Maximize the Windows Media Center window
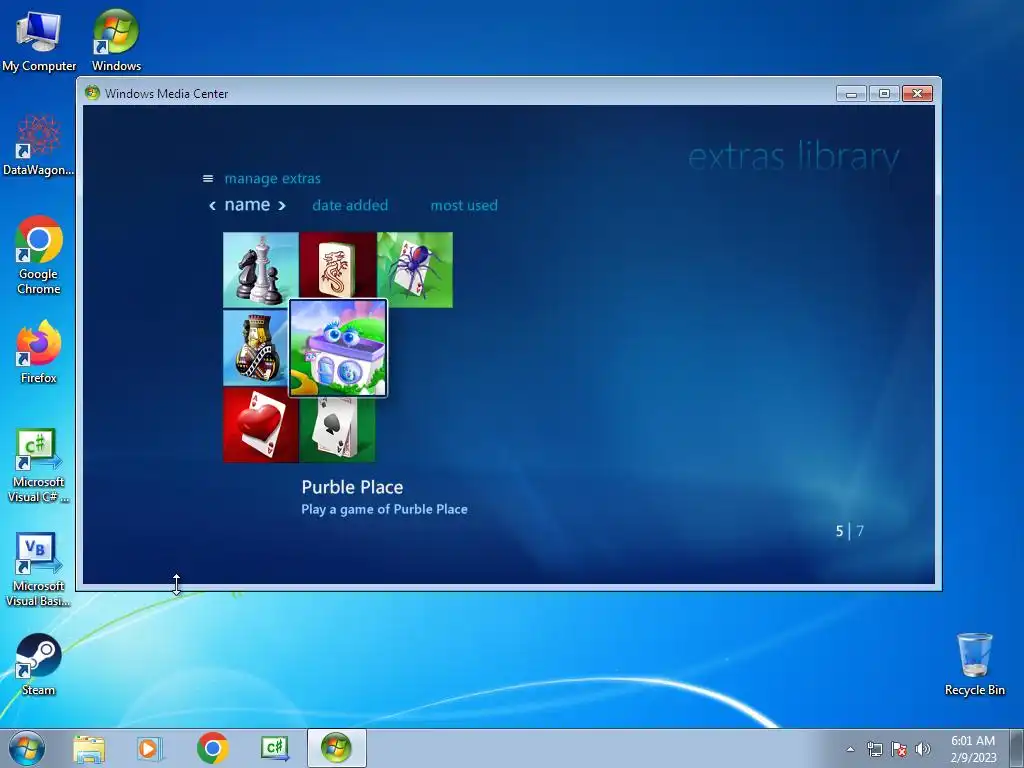 point(884,93)
